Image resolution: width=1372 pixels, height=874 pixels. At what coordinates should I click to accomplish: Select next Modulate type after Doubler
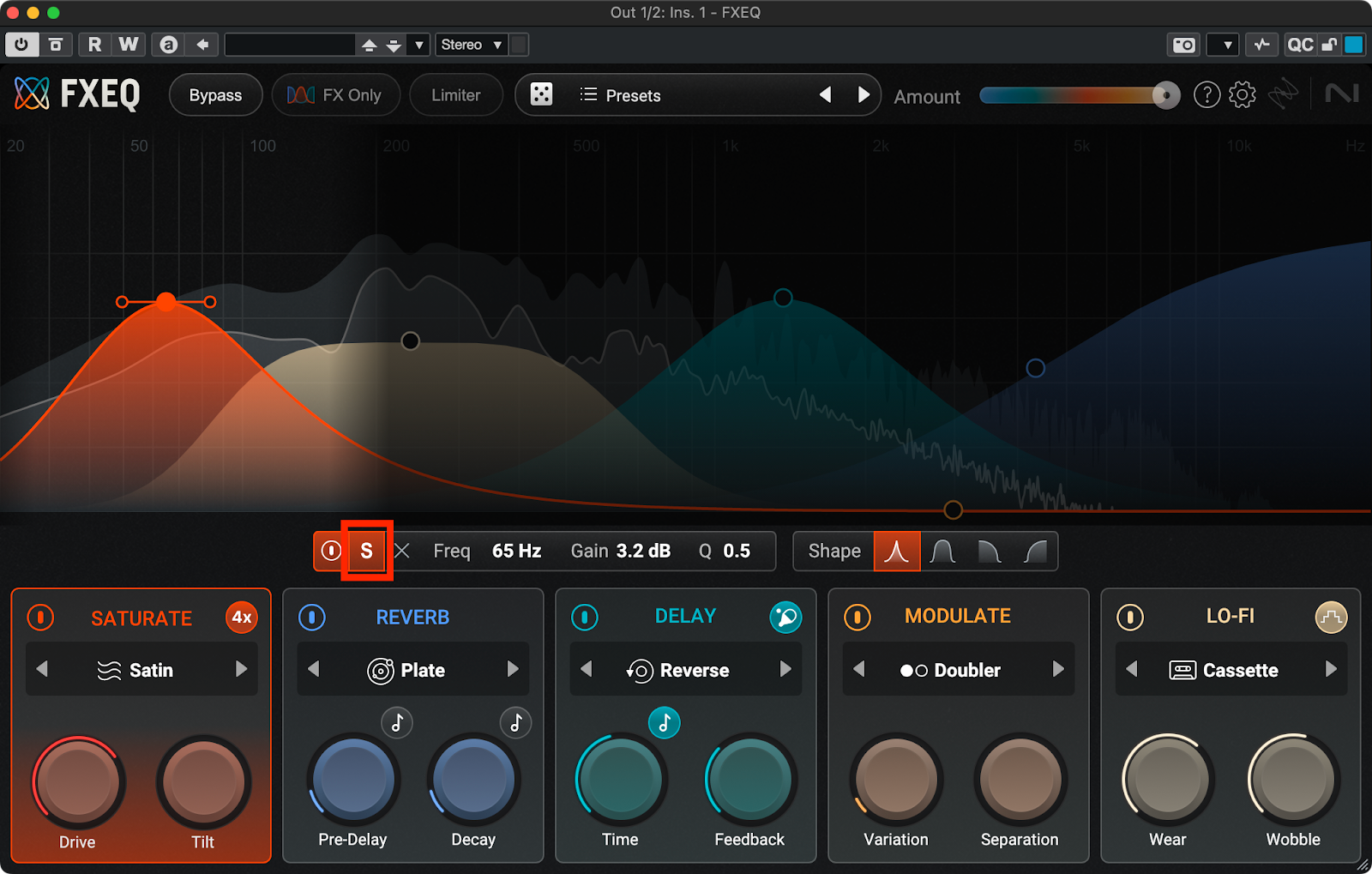tap(1058, 669)
